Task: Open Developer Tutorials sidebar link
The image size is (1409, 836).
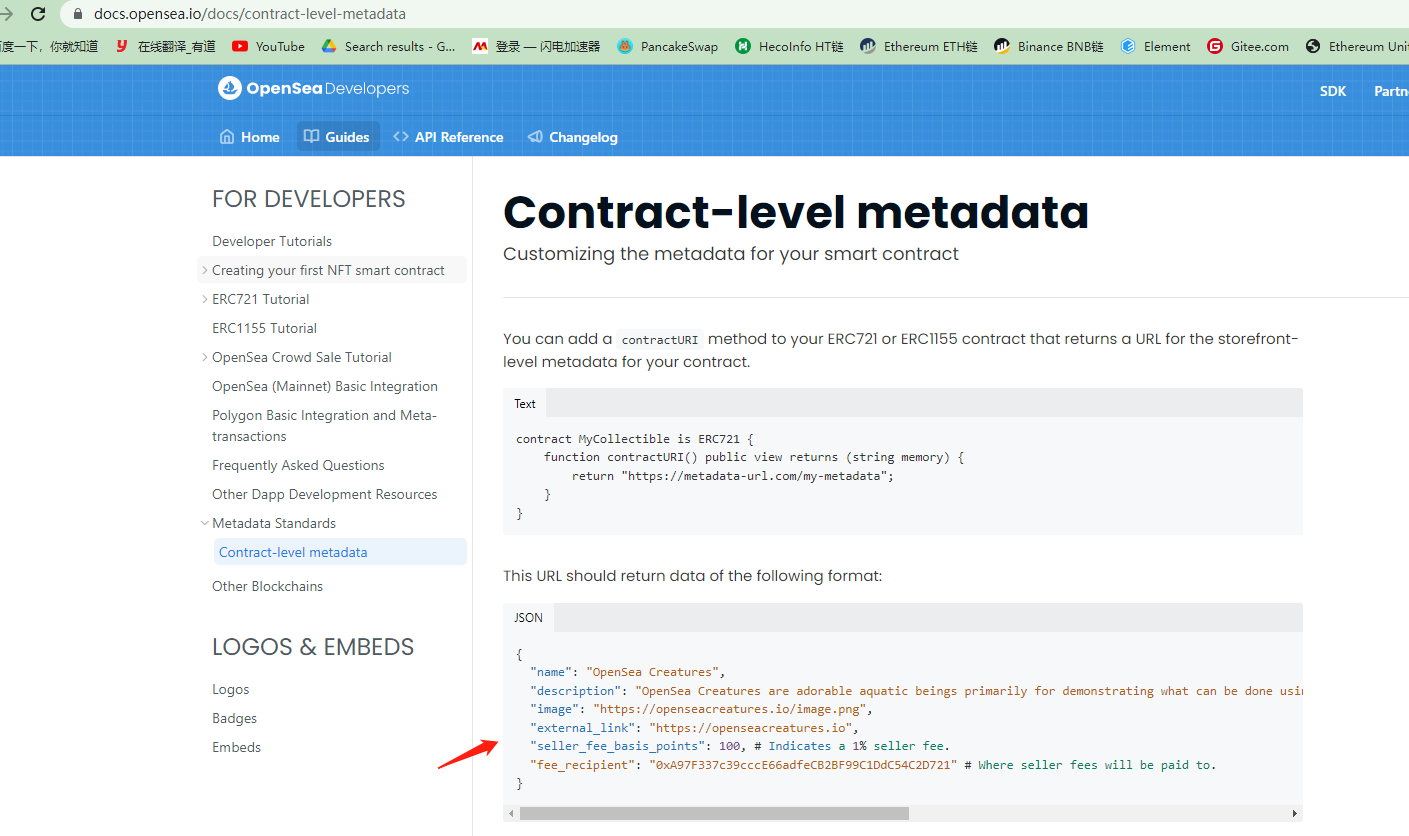Action: pos(272,241)
